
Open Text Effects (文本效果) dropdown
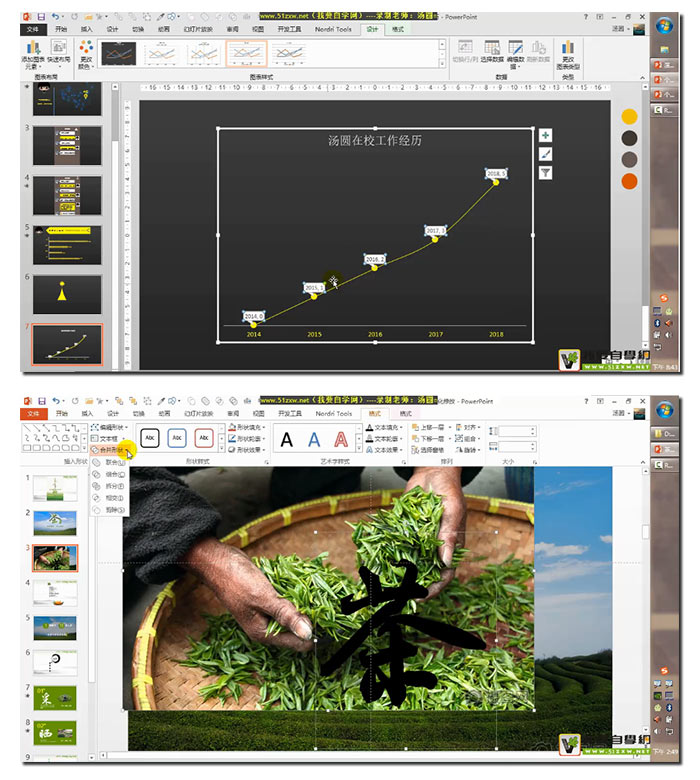pos(384,450)
